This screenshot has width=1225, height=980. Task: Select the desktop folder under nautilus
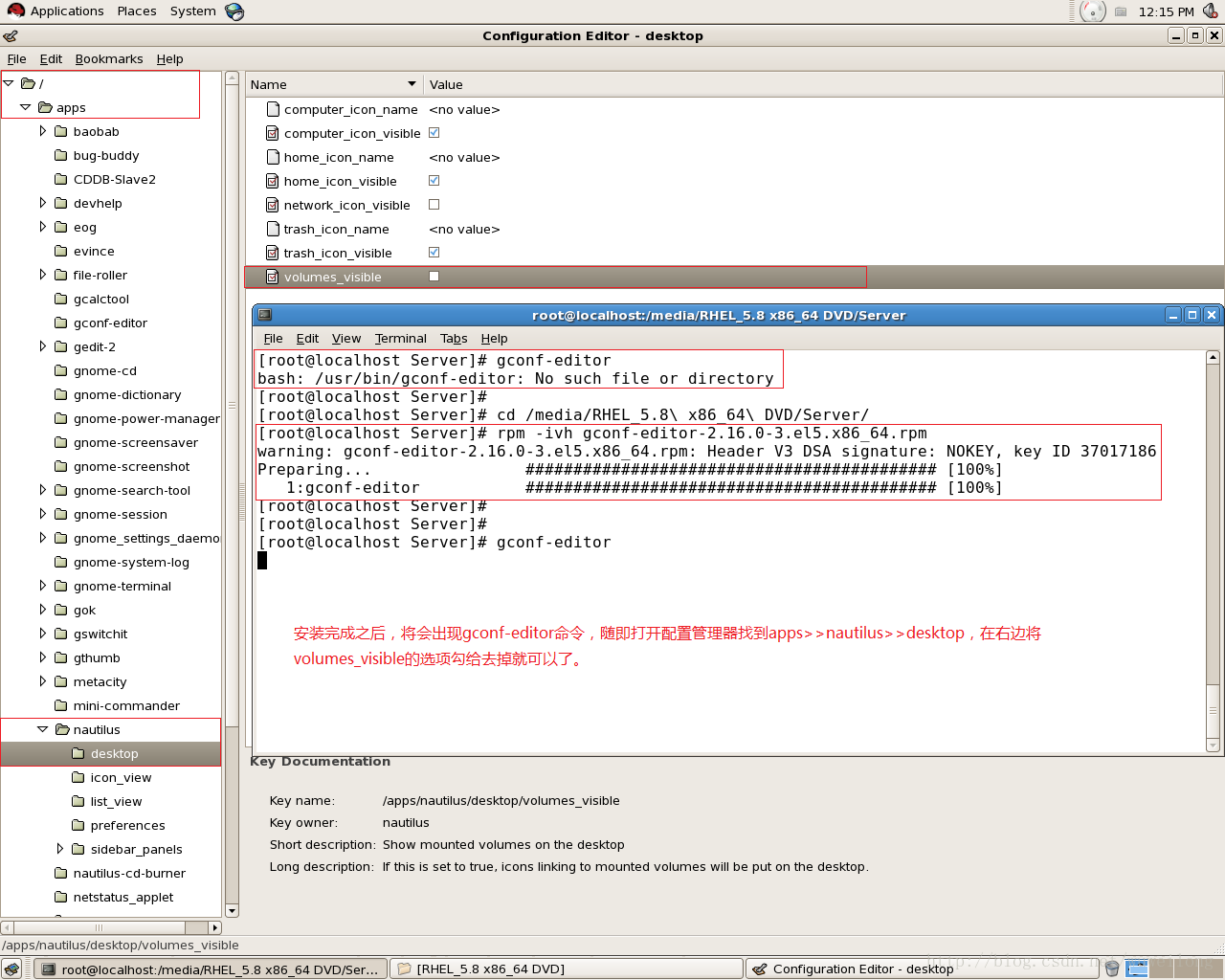coord(111,753)
